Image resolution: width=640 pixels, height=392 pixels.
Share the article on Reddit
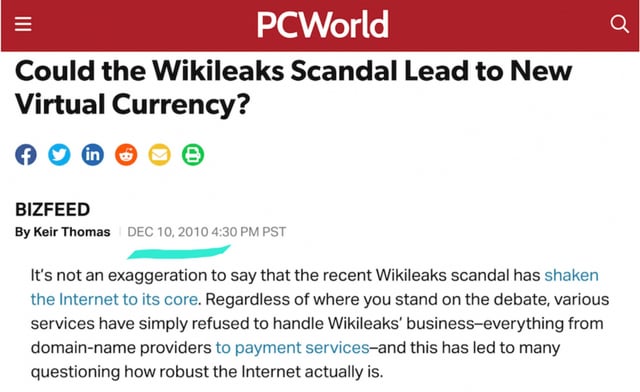click(x=126, y=155)
